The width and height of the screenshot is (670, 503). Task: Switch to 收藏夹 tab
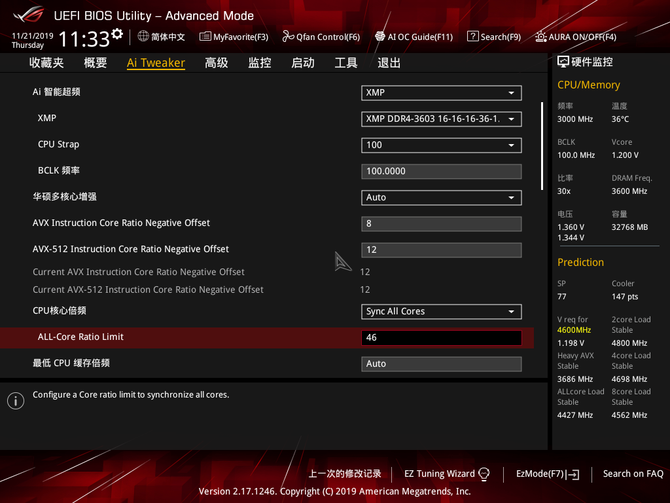click(x=47, y=63)
